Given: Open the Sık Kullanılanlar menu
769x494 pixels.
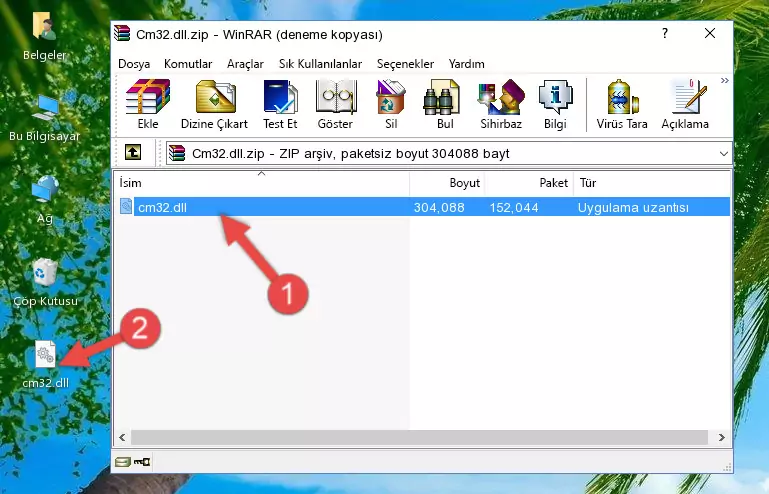Looking at the screenshot, I should click(x=320, y=64).
